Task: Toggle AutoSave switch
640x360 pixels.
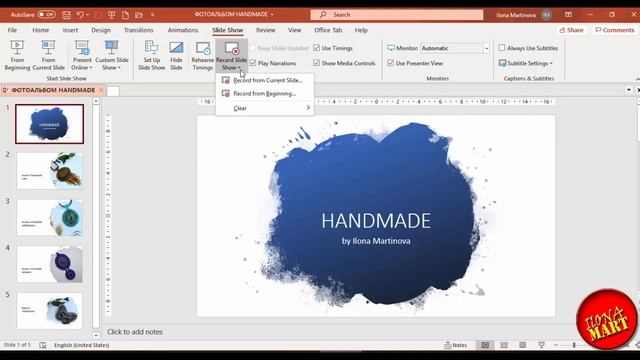Action: click(47, 14)
